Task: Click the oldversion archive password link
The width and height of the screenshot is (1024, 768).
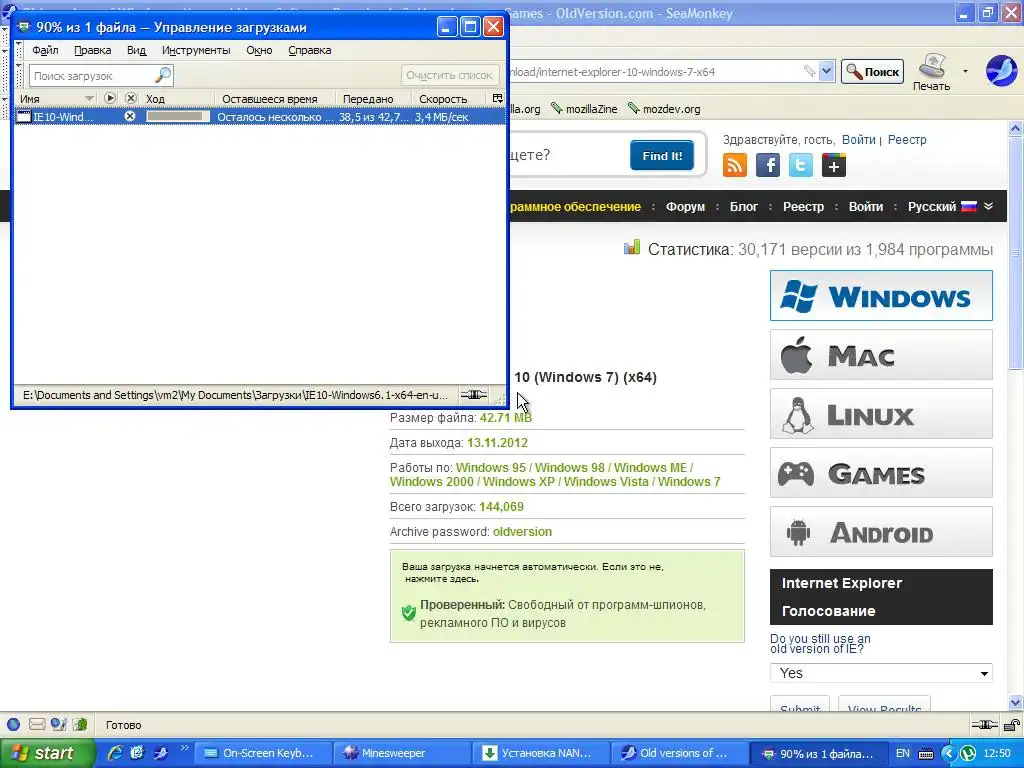Action: point(522,532)
